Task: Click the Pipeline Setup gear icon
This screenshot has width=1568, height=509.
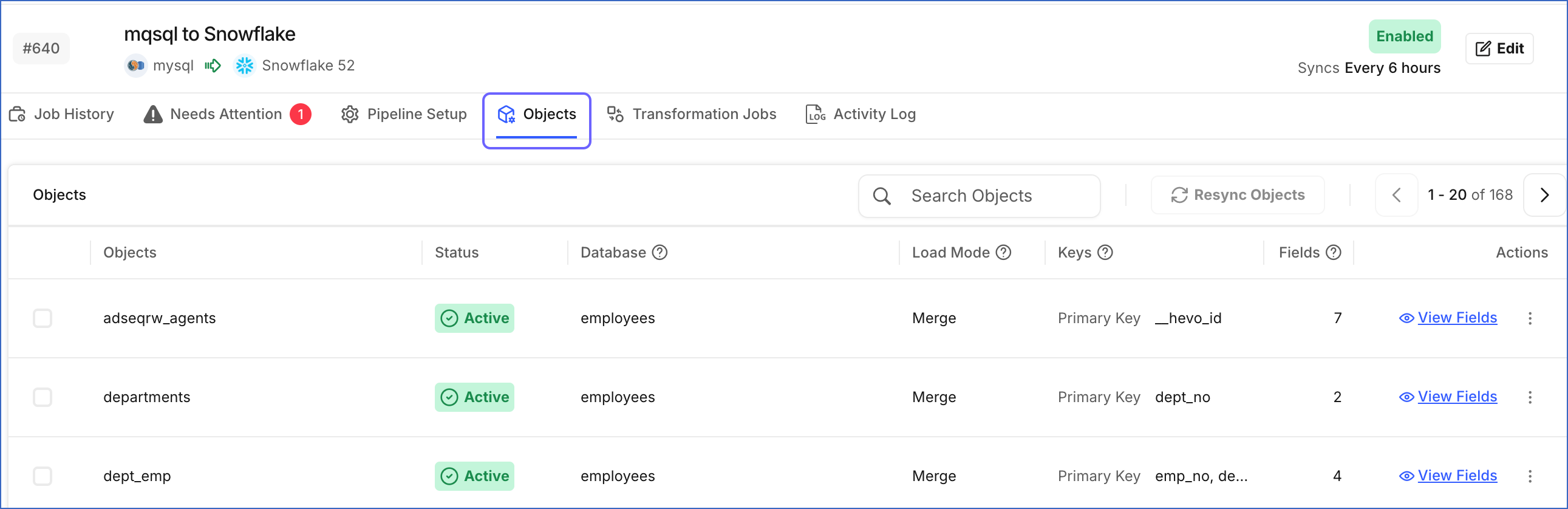Action: (349, 114)
